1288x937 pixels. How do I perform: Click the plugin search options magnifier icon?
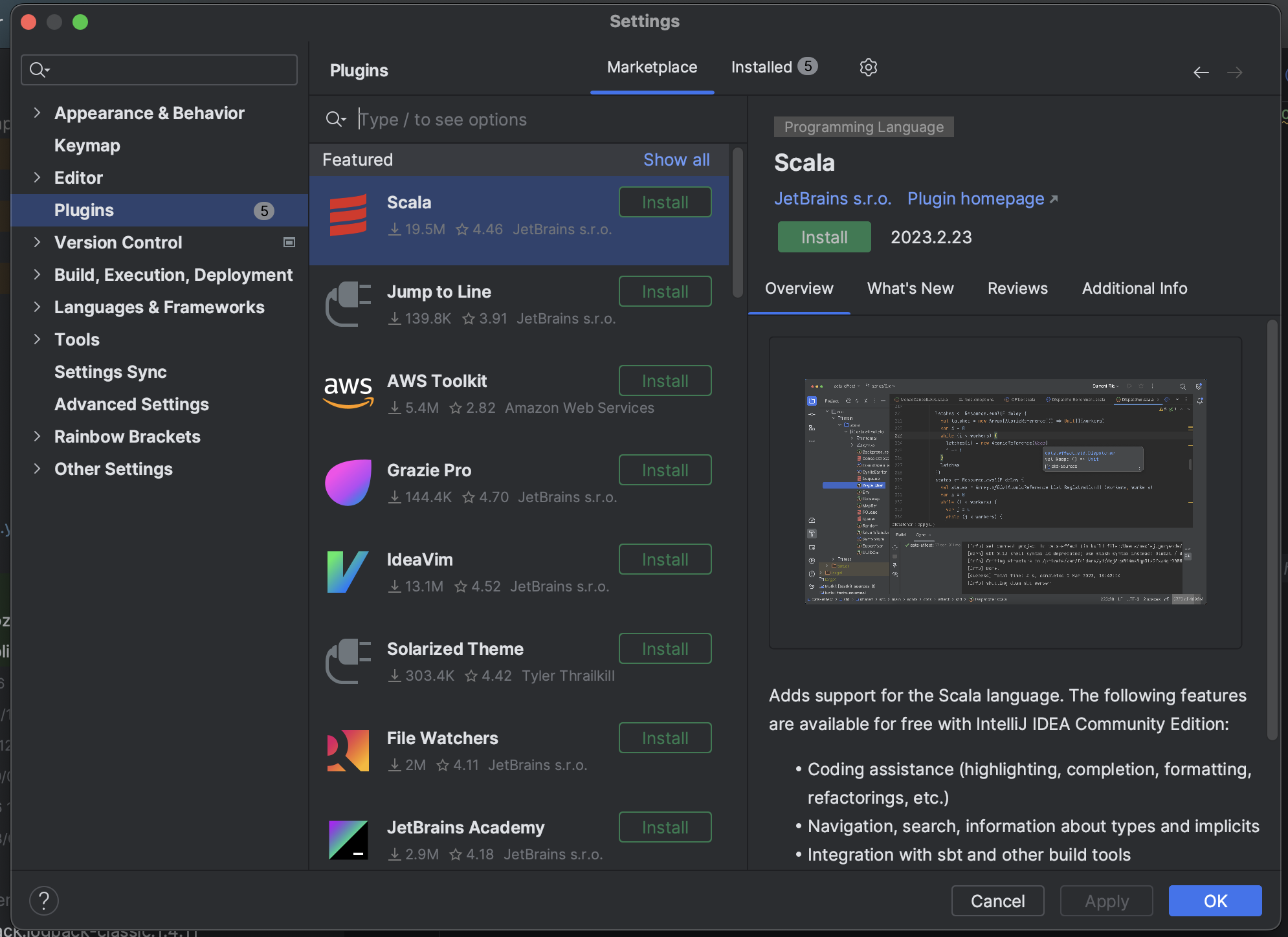[x=335, y=119]
